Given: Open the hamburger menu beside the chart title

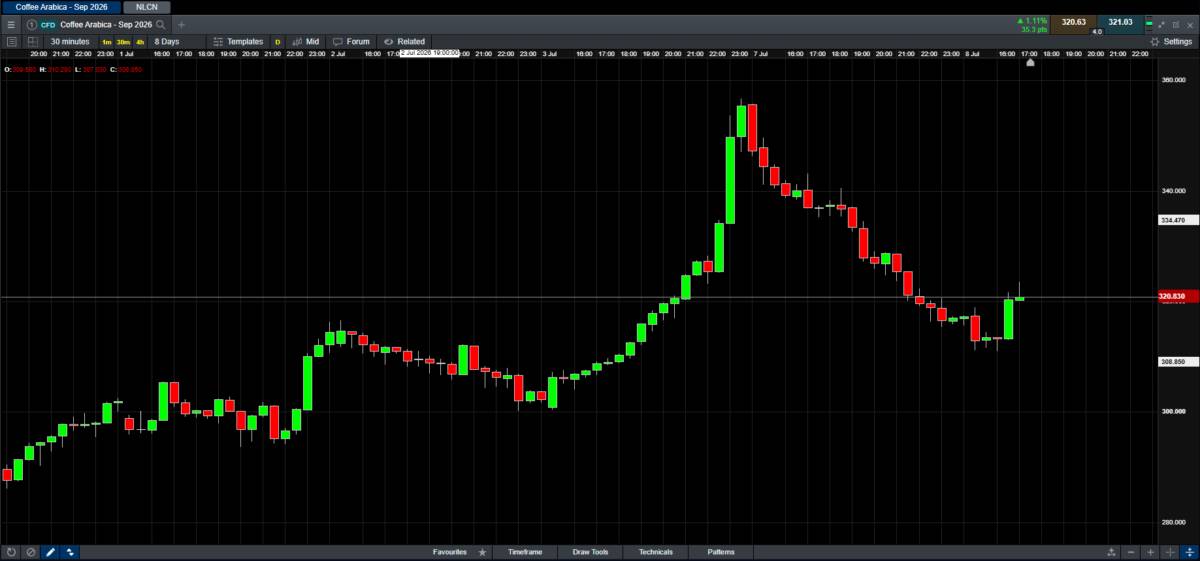Looking at the screenshot, I should point(11,24).
